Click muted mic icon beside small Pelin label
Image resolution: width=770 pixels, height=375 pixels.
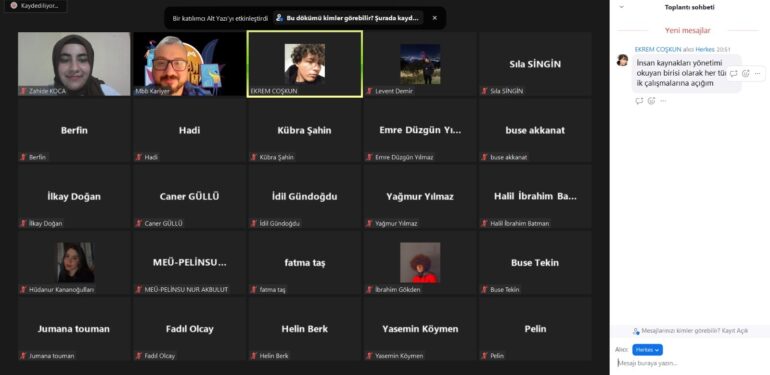click(x=484, y=356)
